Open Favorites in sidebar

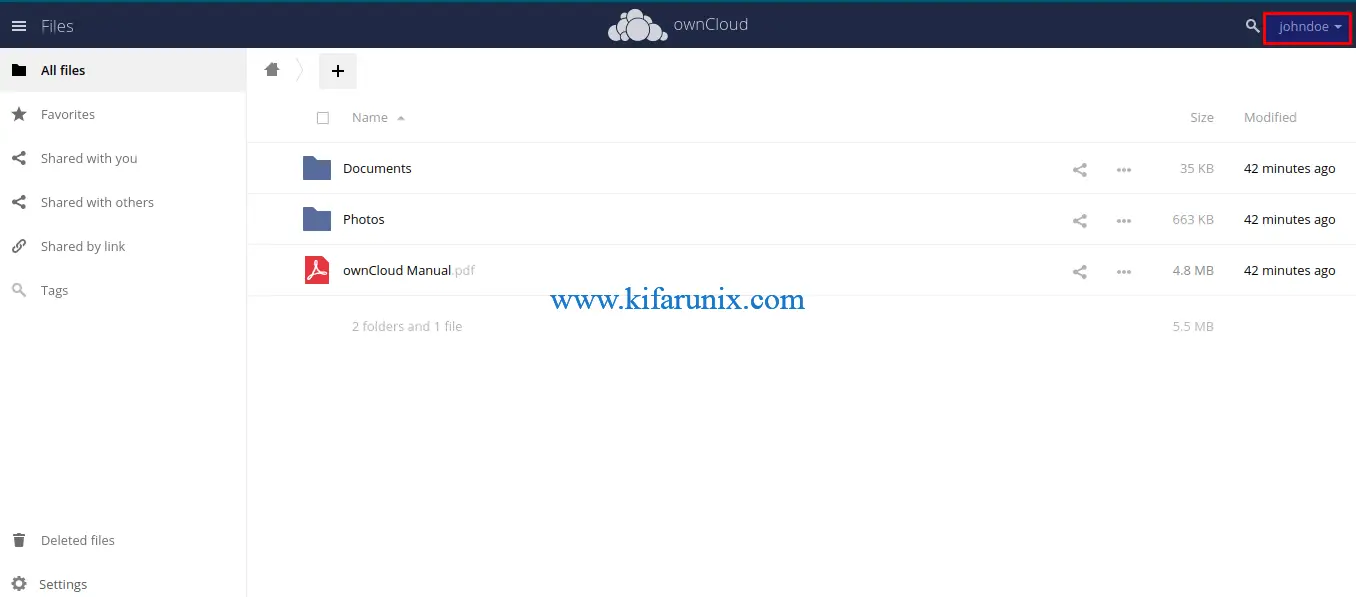pos(123,114)
